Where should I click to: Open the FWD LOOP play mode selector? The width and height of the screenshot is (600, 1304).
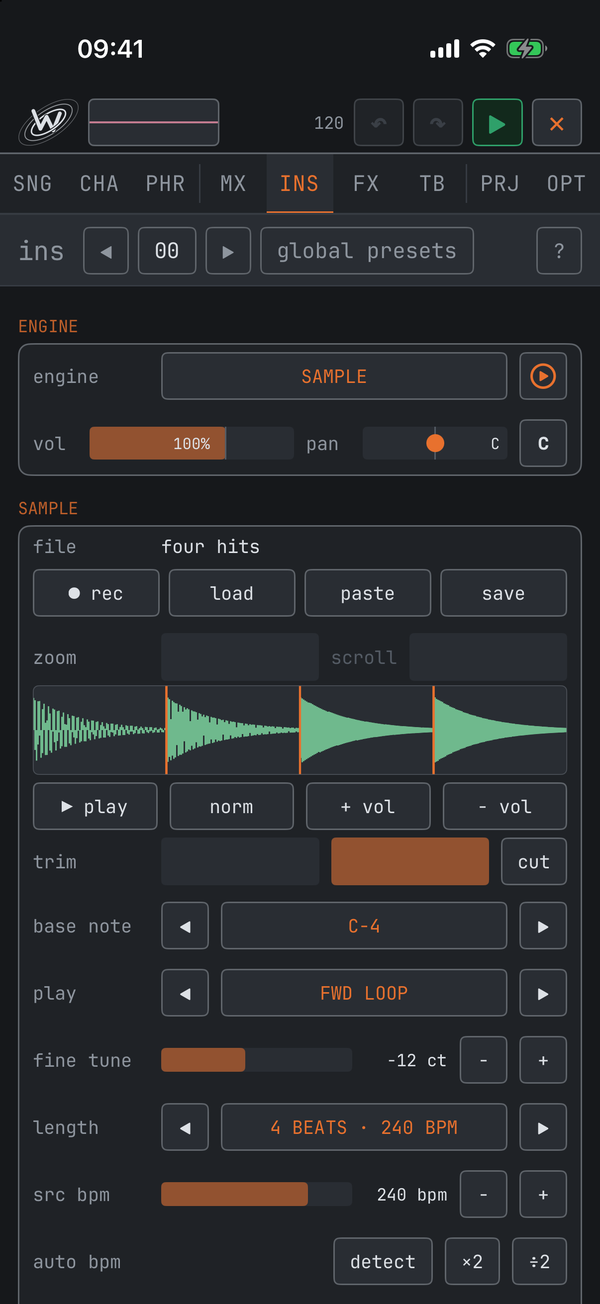coord(364,993)
